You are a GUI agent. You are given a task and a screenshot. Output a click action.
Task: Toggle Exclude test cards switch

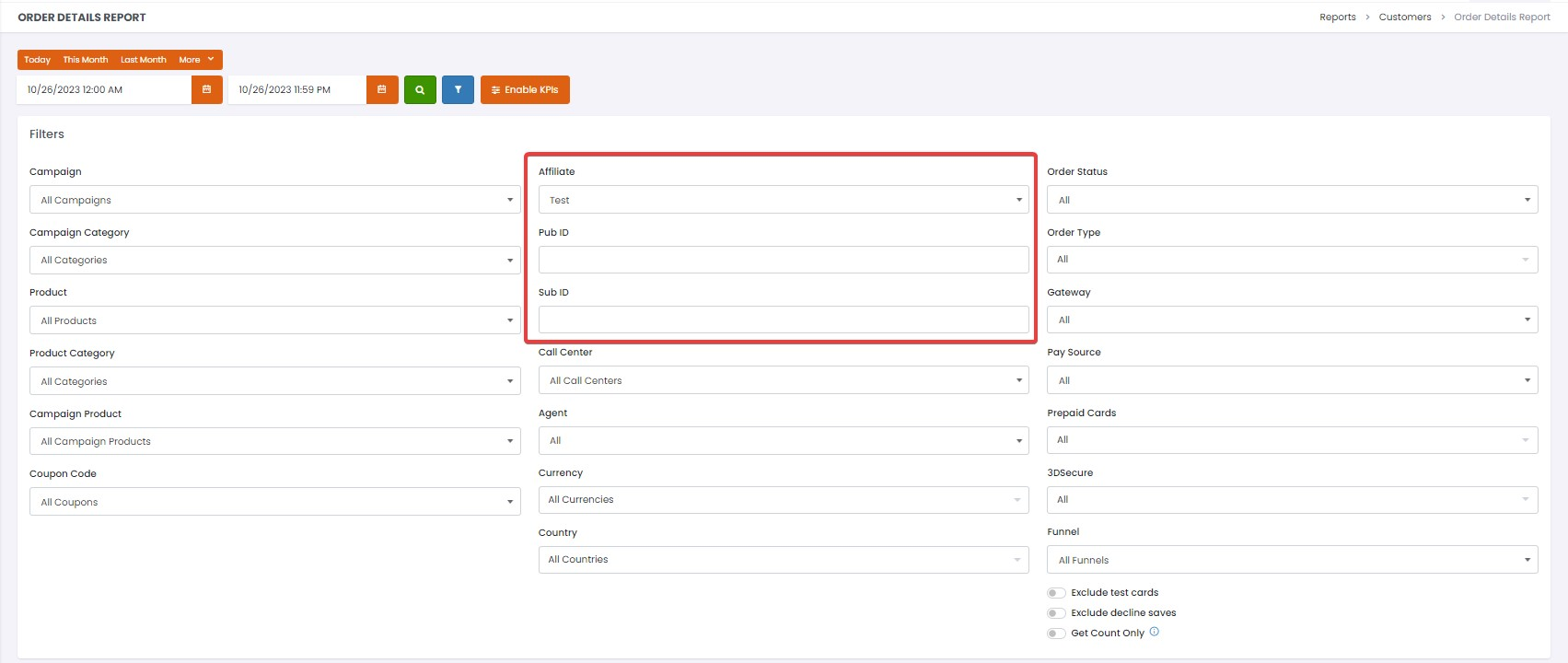click(1056, 593)
